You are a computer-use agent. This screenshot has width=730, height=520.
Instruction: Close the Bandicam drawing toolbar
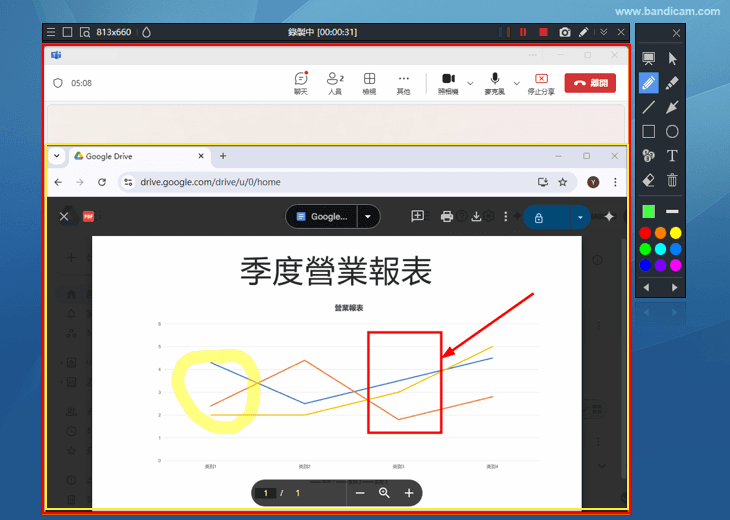pos(676,33)
